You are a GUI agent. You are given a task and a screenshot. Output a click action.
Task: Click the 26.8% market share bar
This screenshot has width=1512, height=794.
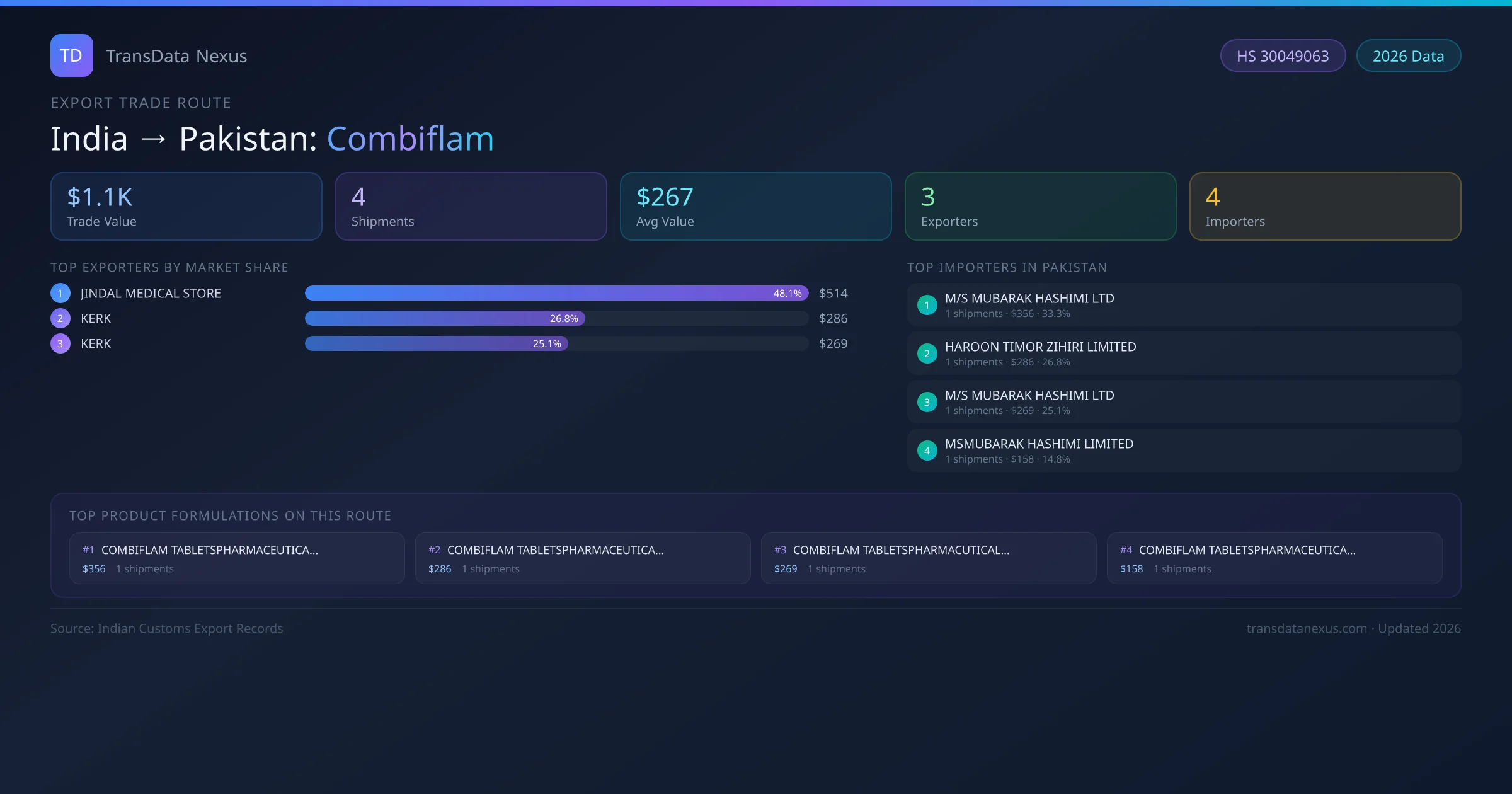click(445, 318)
